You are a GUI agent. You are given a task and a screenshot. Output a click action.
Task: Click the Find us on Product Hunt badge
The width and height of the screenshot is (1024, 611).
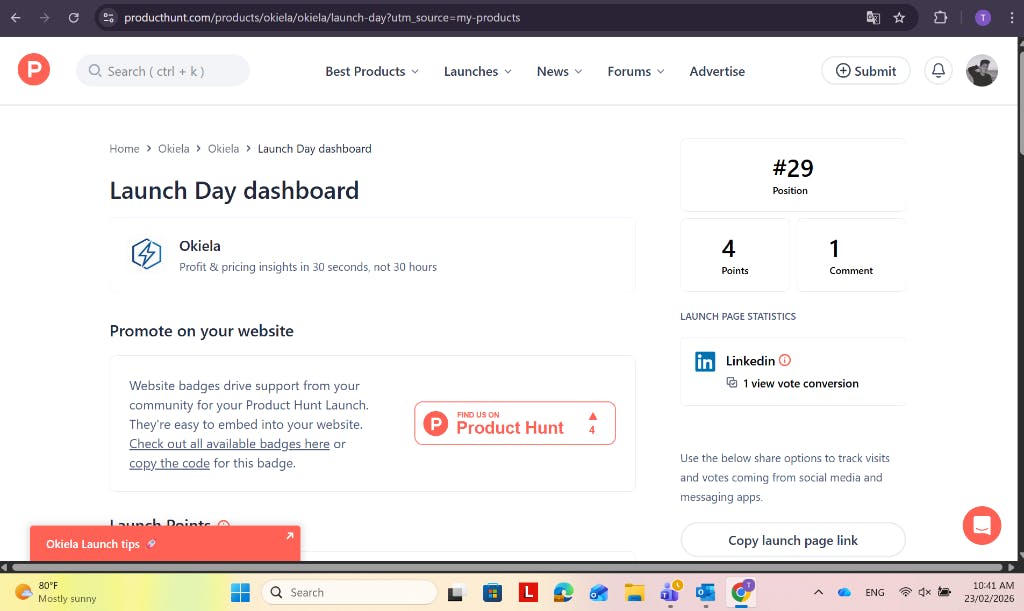tap(515, 423)
